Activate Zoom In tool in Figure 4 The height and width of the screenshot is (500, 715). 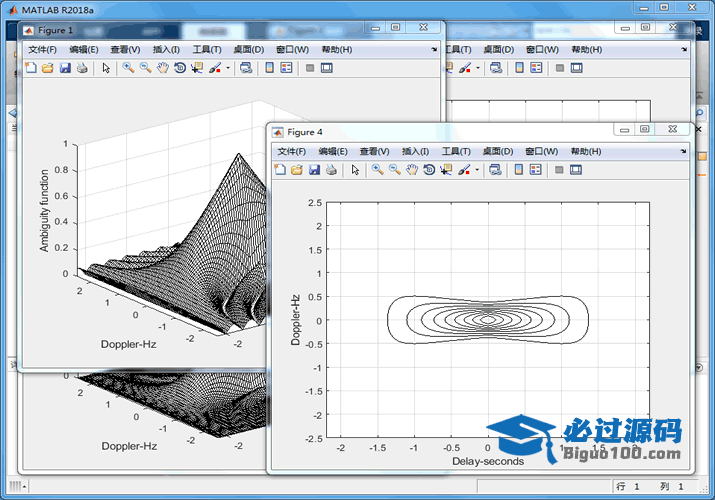(377, 170)
